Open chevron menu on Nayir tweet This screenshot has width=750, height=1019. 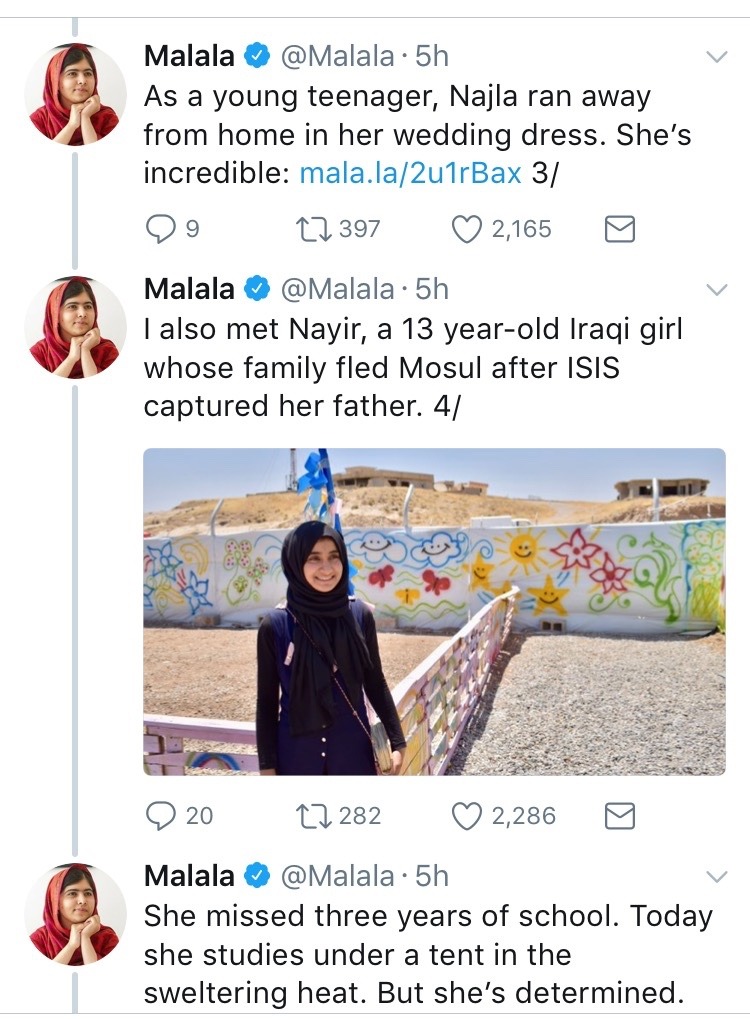tap(717, 290)
